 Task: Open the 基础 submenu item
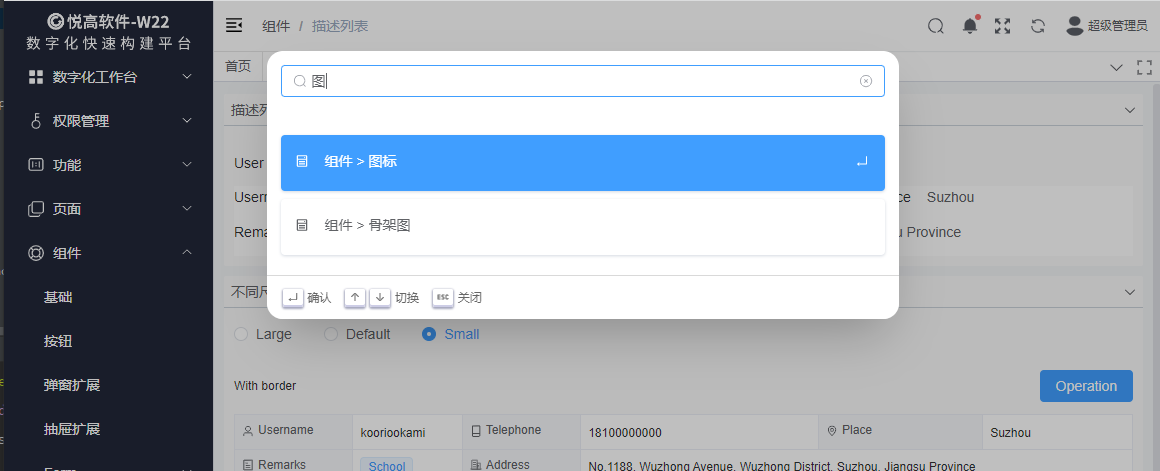(107, 297)
